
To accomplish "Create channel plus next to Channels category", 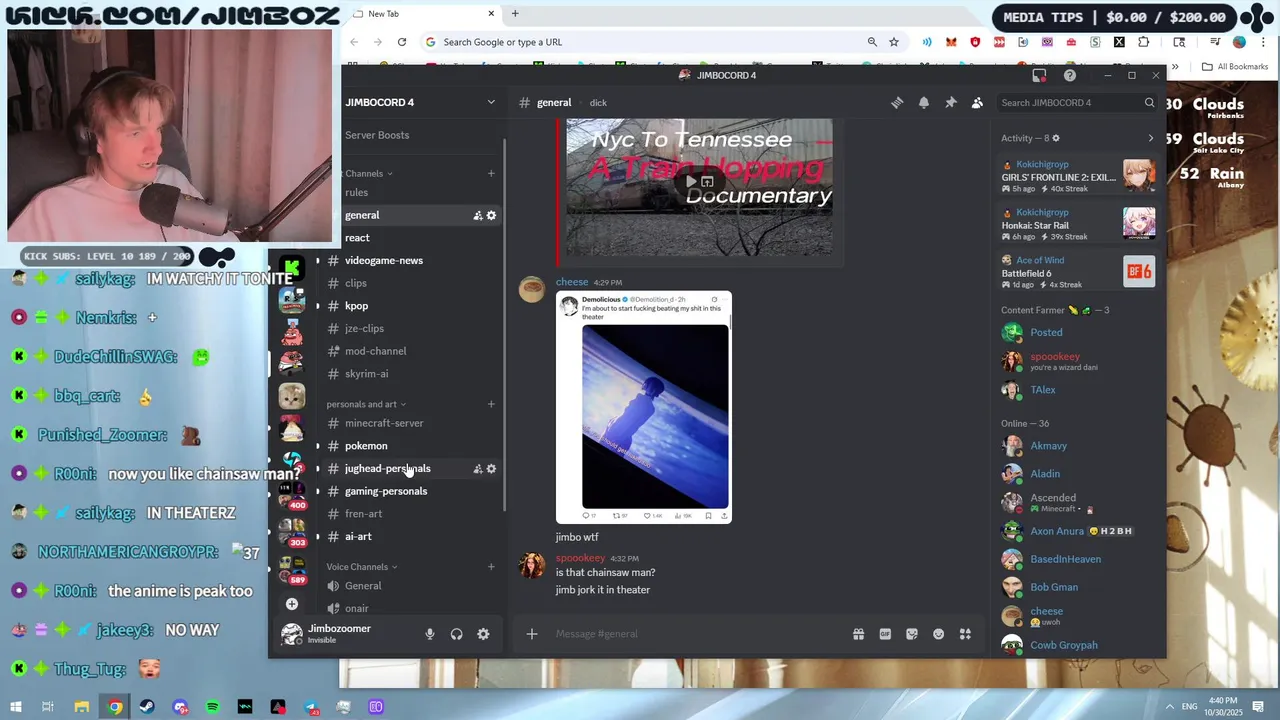I will pyautogui.click(x=491, y=174).
